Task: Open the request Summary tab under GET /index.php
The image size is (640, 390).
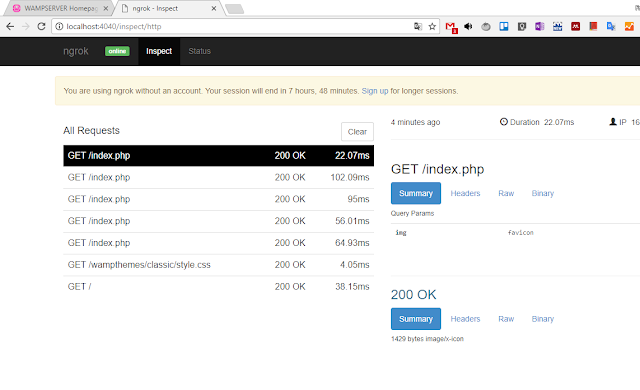Action: (x=416, y=193)
